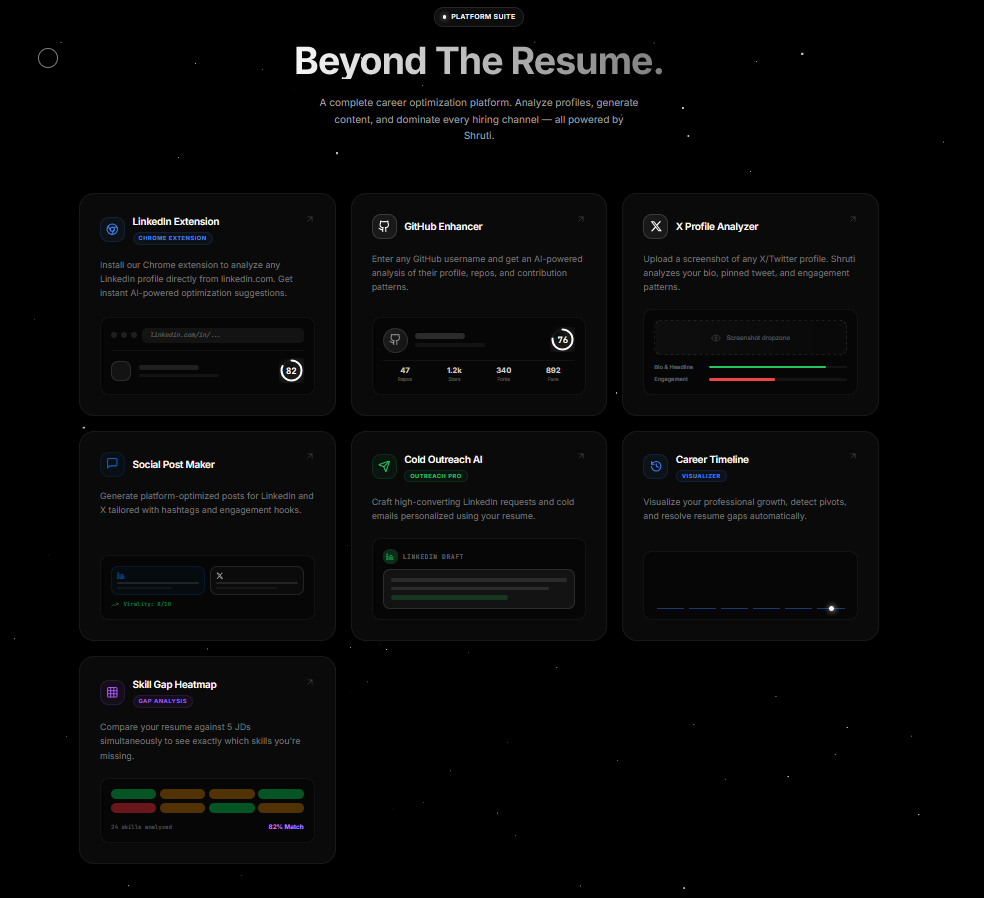Click the Skill Gap Heatmap grid icon
The image size is (984, 898).
[x=112, y=692]
